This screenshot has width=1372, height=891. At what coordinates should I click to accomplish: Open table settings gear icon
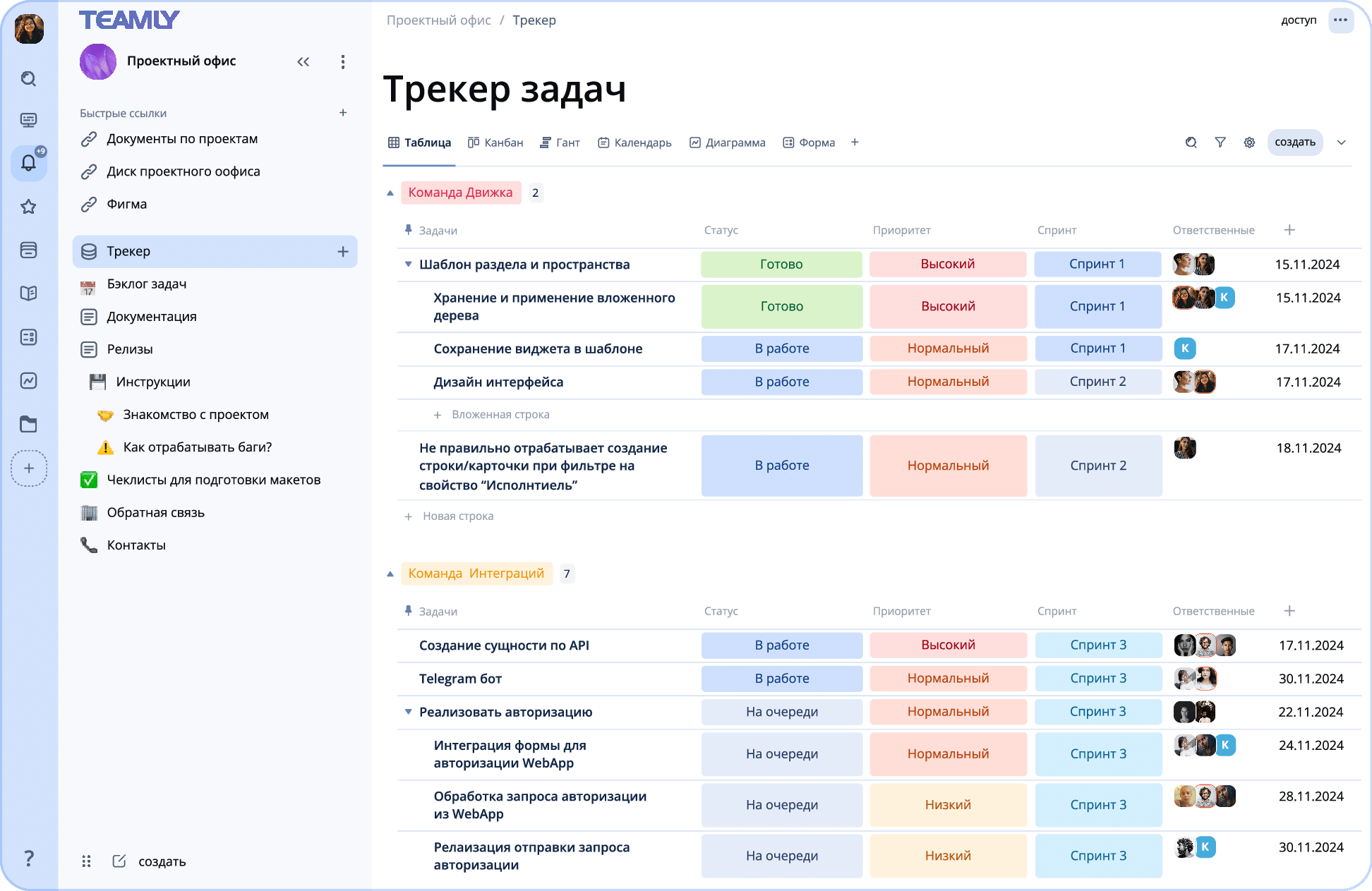[x=1249, y=143]
